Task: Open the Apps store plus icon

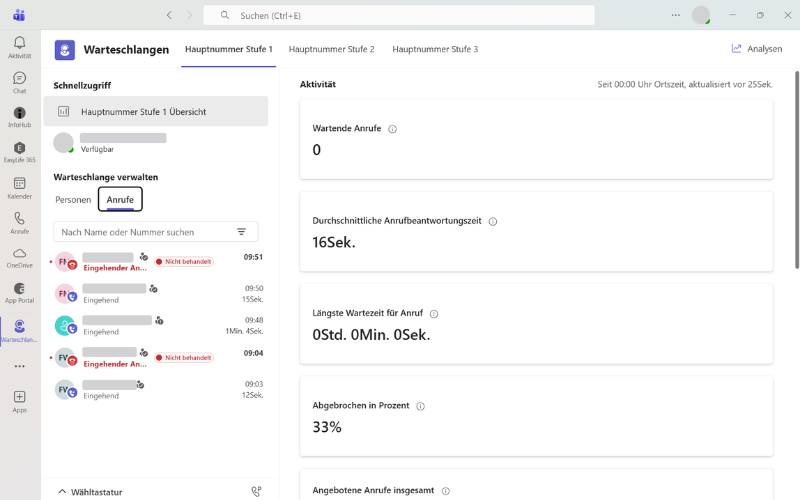Action: click(19, 402)
